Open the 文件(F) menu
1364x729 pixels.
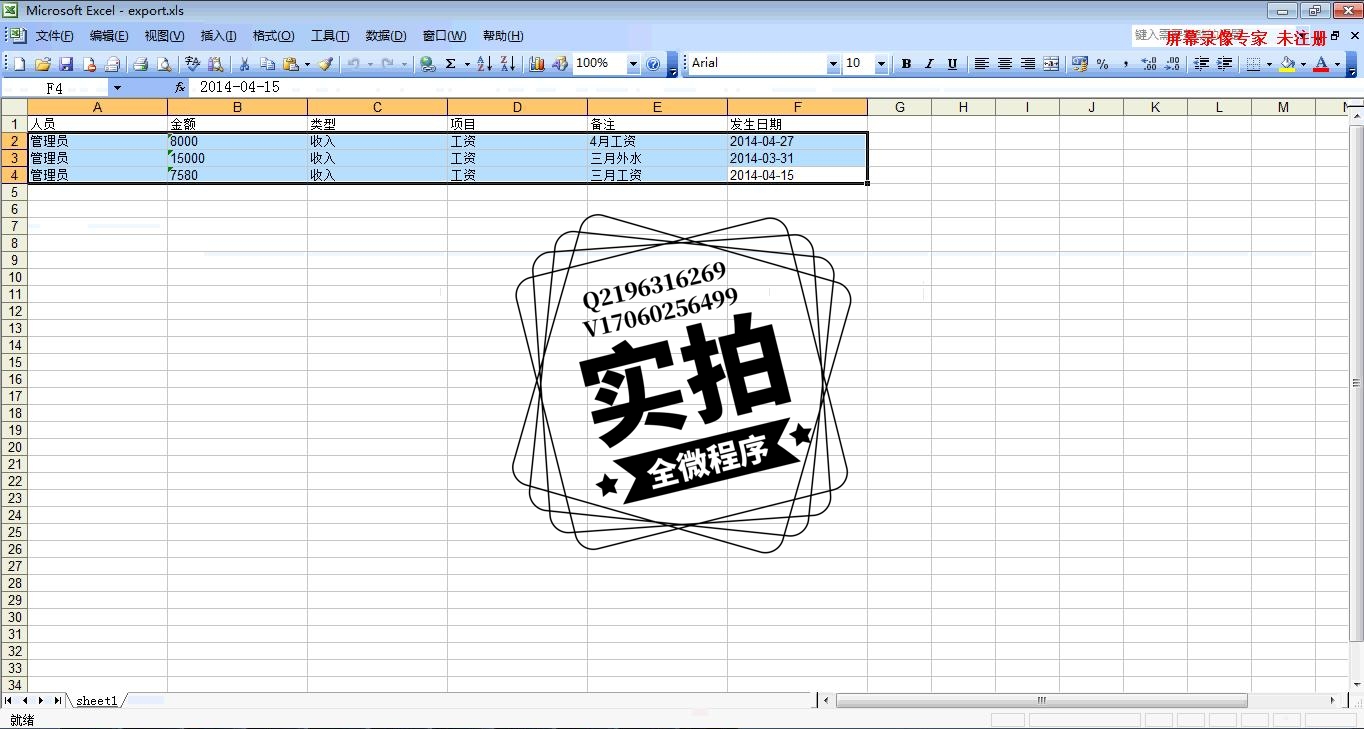55,36
